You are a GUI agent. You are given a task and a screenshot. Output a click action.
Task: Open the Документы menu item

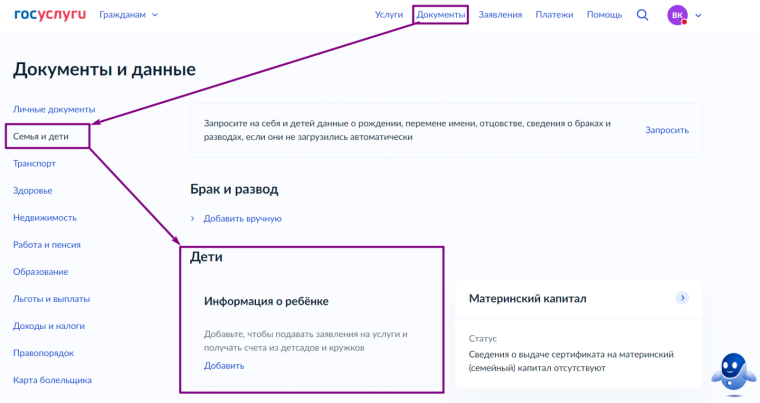click(x=441, y=15)
